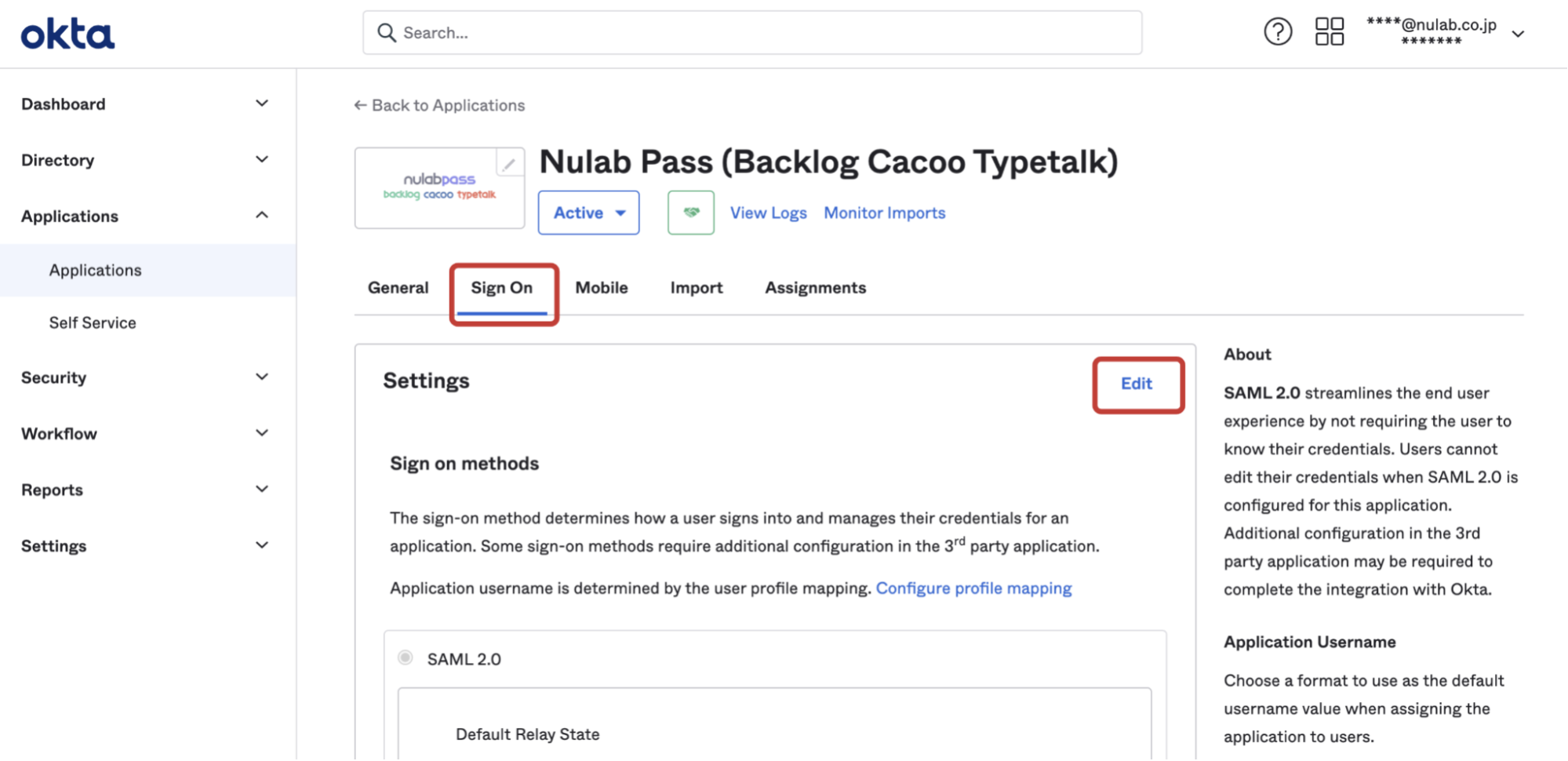Click the Reports sidebar label
This screenshot has height=761, width=1568.
(x=52, y=490)
